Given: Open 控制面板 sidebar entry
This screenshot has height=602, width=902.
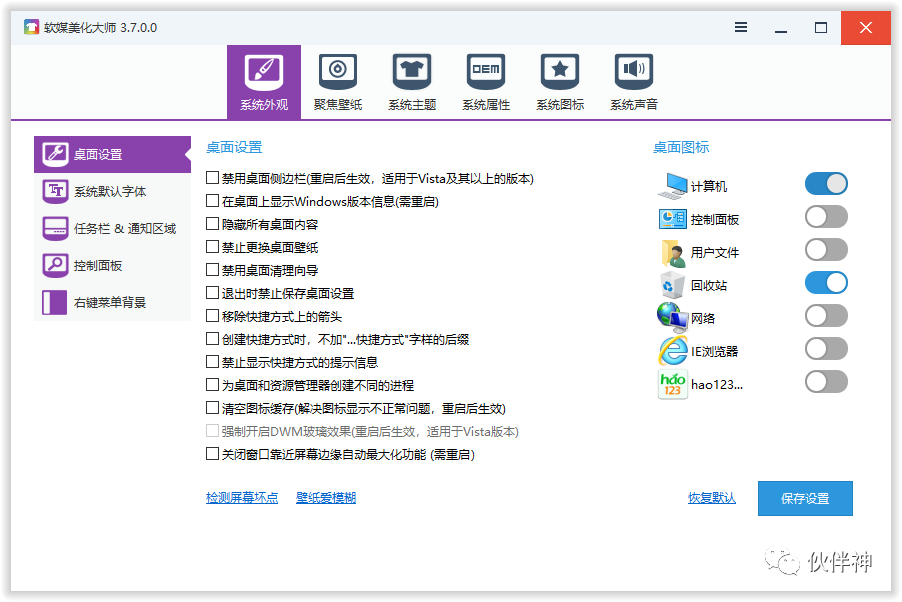Looking at the screenshot, I should 112,265.
